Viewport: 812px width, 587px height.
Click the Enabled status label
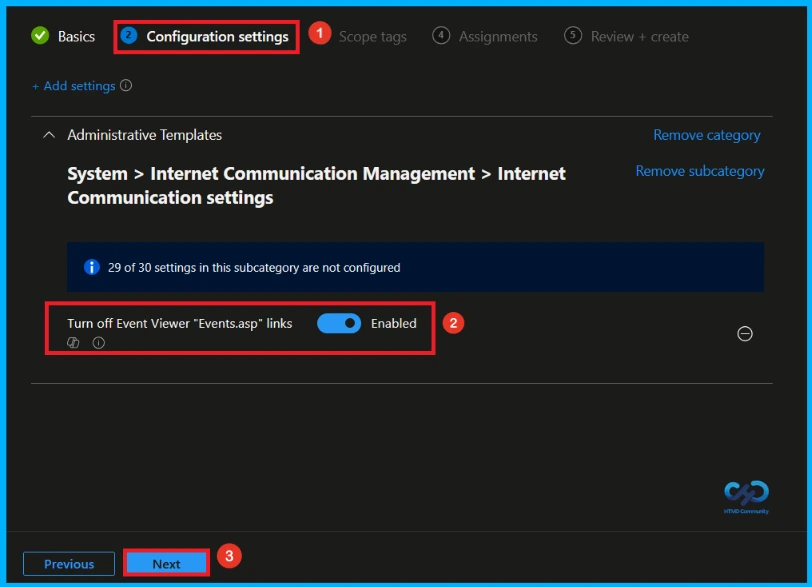[394, 324]
